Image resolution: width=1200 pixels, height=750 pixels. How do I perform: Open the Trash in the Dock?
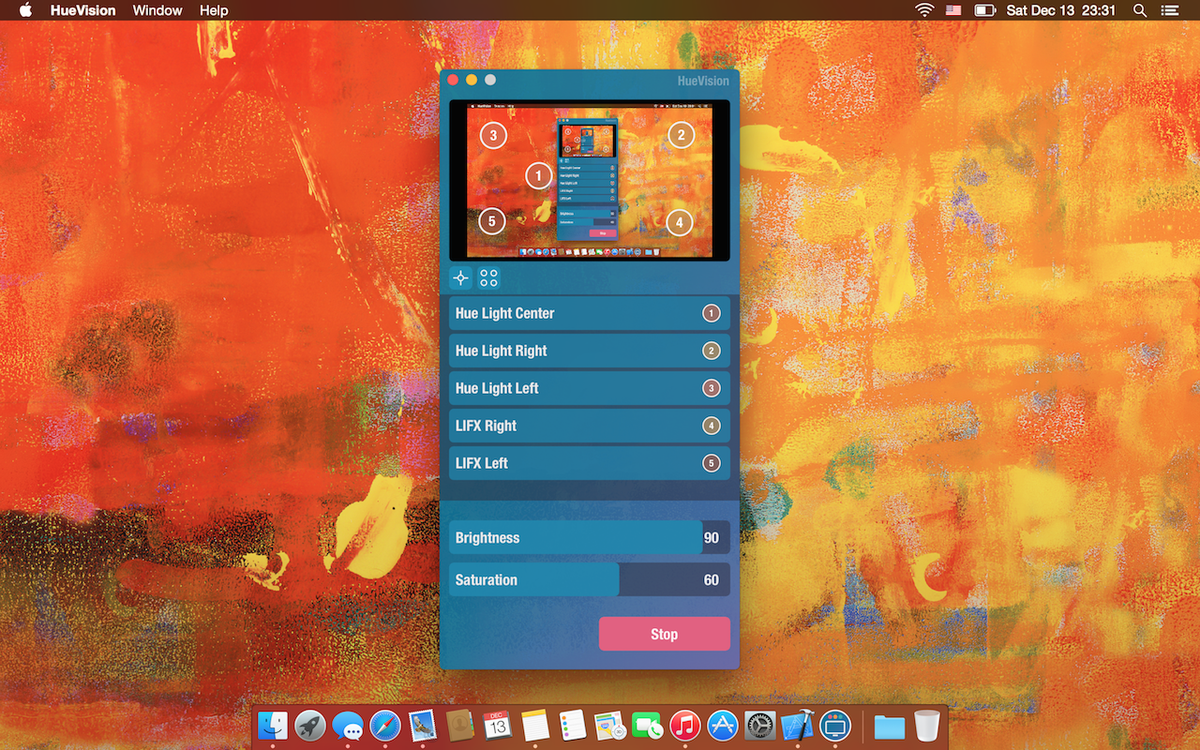927,725
